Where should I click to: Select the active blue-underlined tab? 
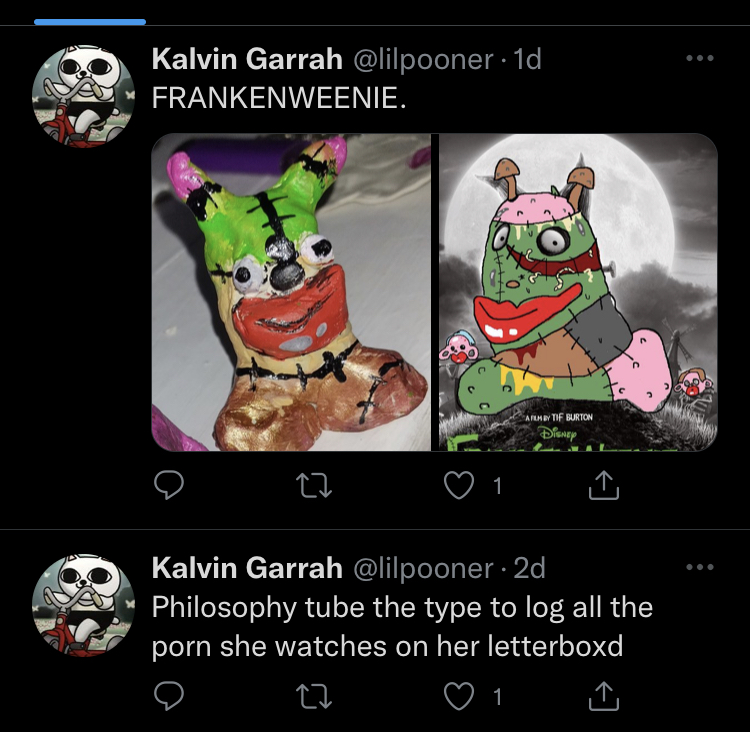coord(90,22)
